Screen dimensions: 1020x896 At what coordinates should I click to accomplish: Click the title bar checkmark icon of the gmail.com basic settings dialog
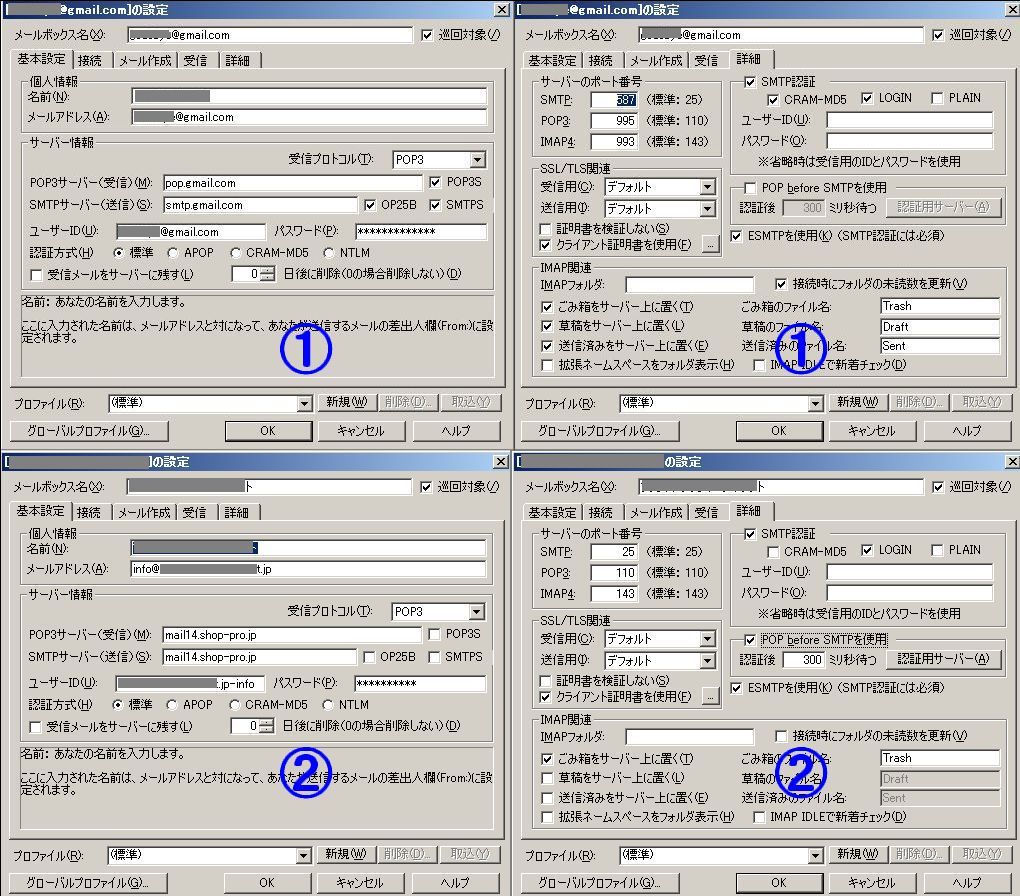click(x=500, y=10)
